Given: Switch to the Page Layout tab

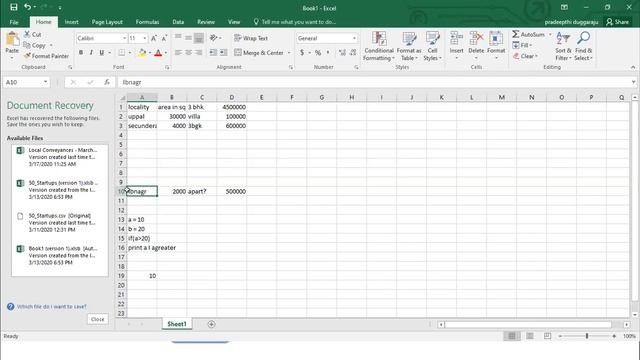Looking at the screenshot, I should click(x=107, y=22).
